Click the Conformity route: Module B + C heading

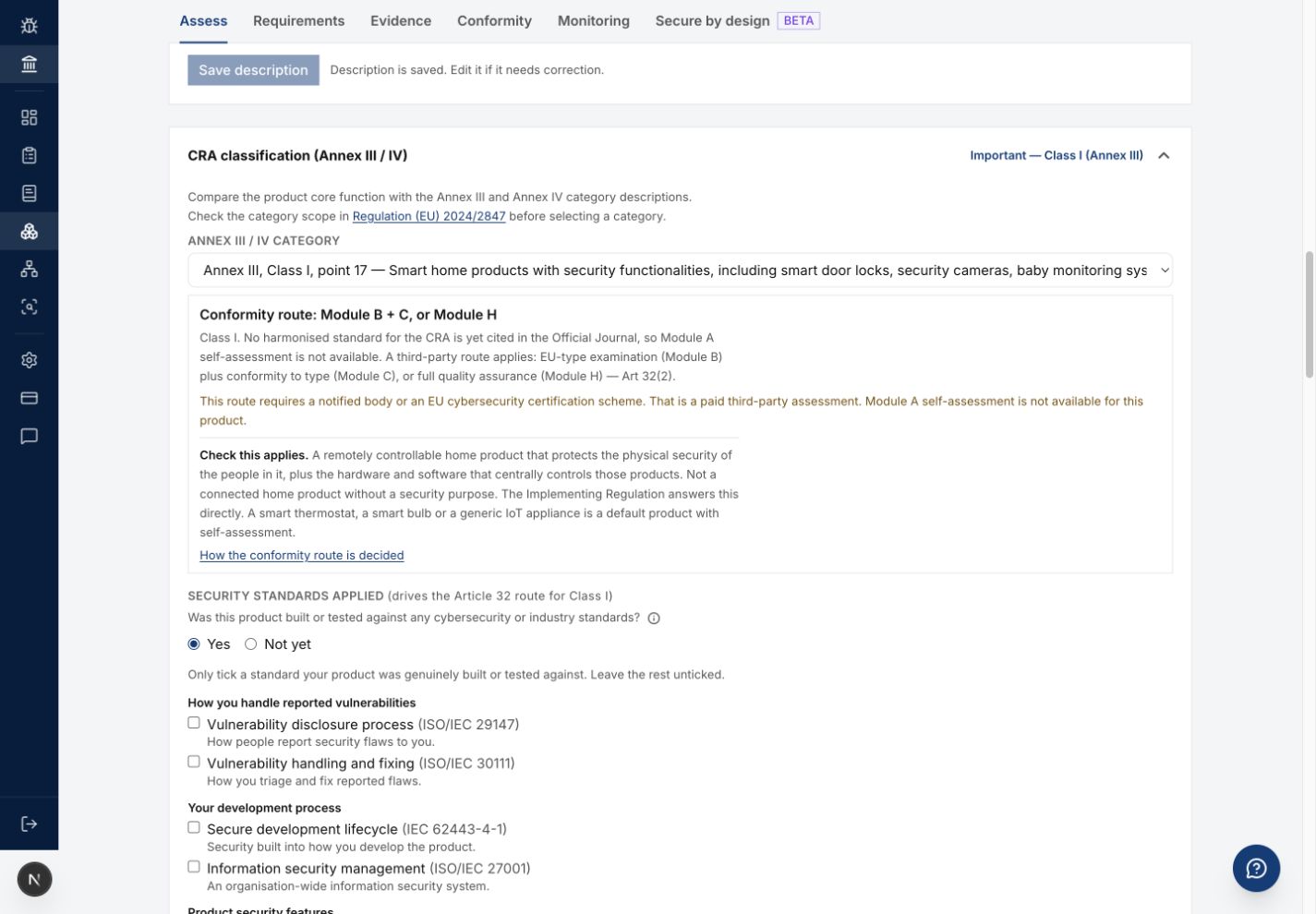click(348, 315)
